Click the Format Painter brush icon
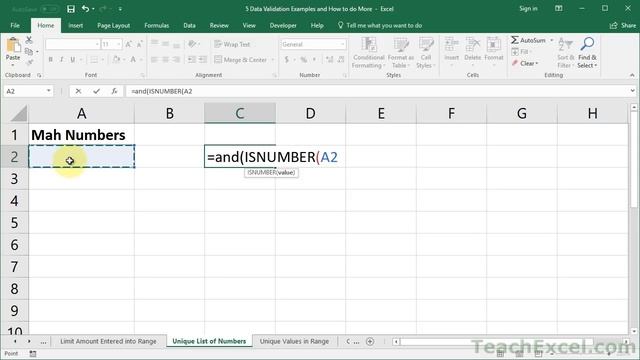Image resolution: width=640 pixels, height=360 pixels. [29, 62]
